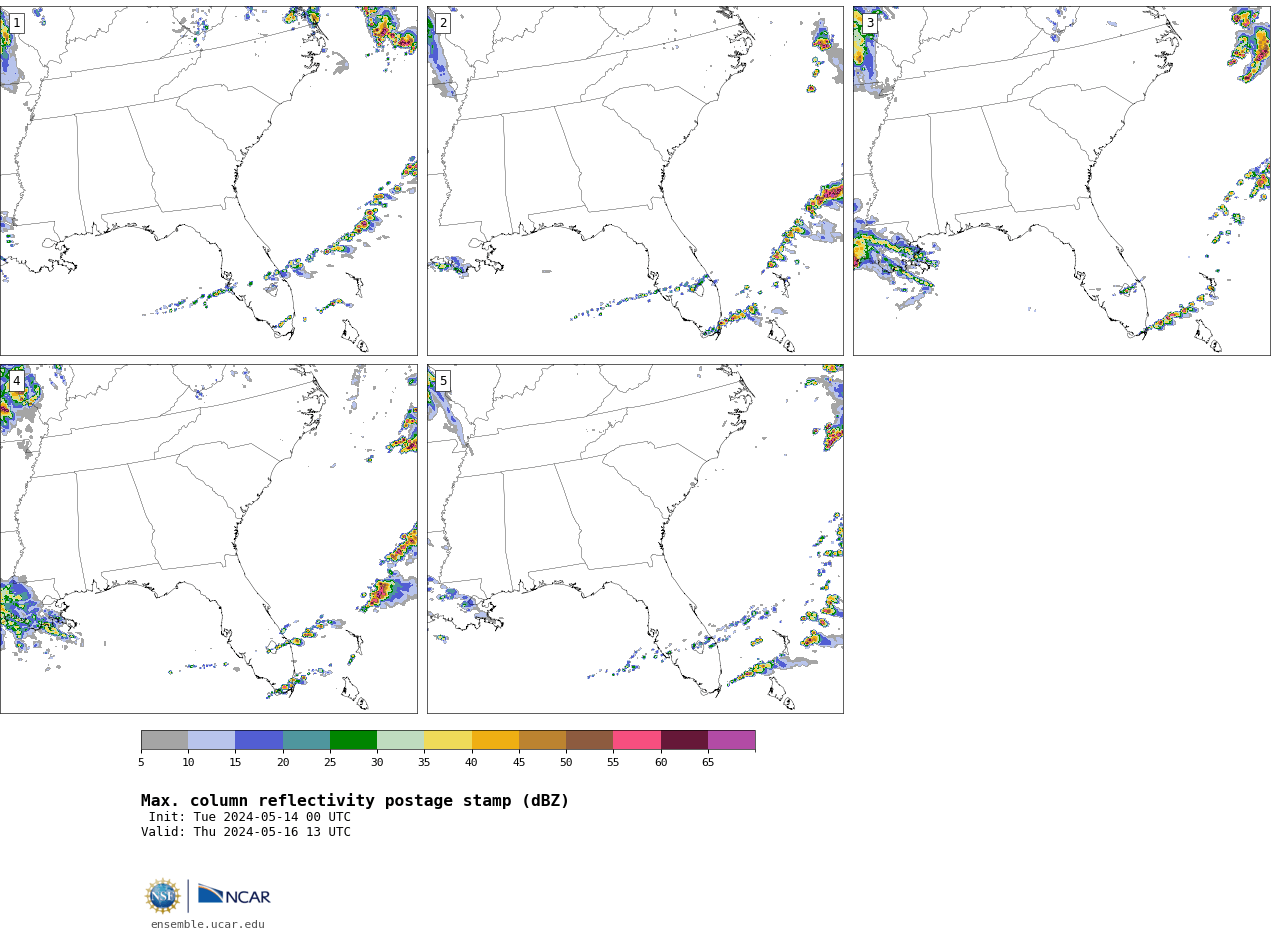Click the Max. column reflectivity title
The image size is (1280, 936).
pyautogui.click(x=355, y=801)
